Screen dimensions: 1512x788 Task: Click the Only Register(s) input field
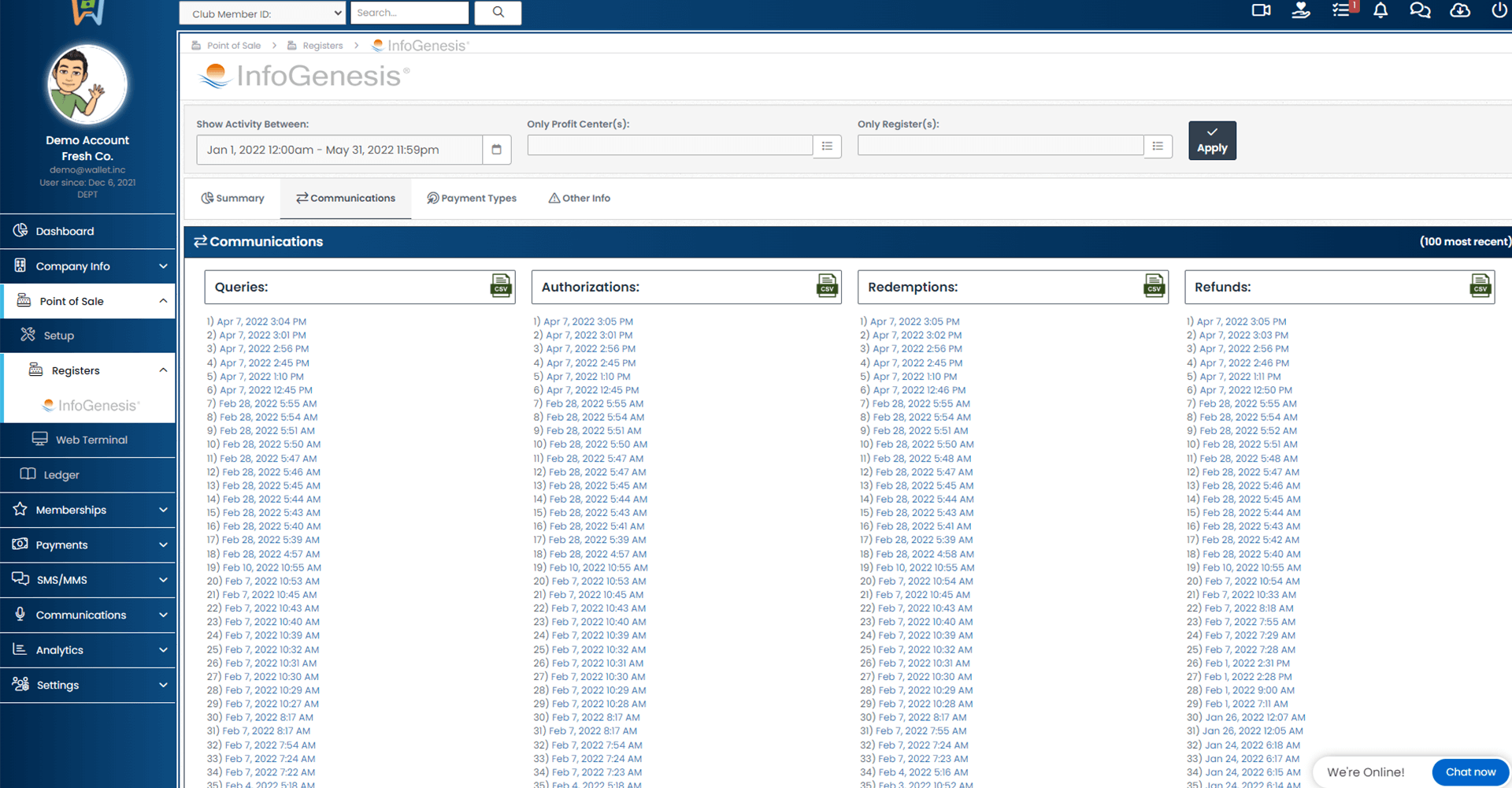1000,146
